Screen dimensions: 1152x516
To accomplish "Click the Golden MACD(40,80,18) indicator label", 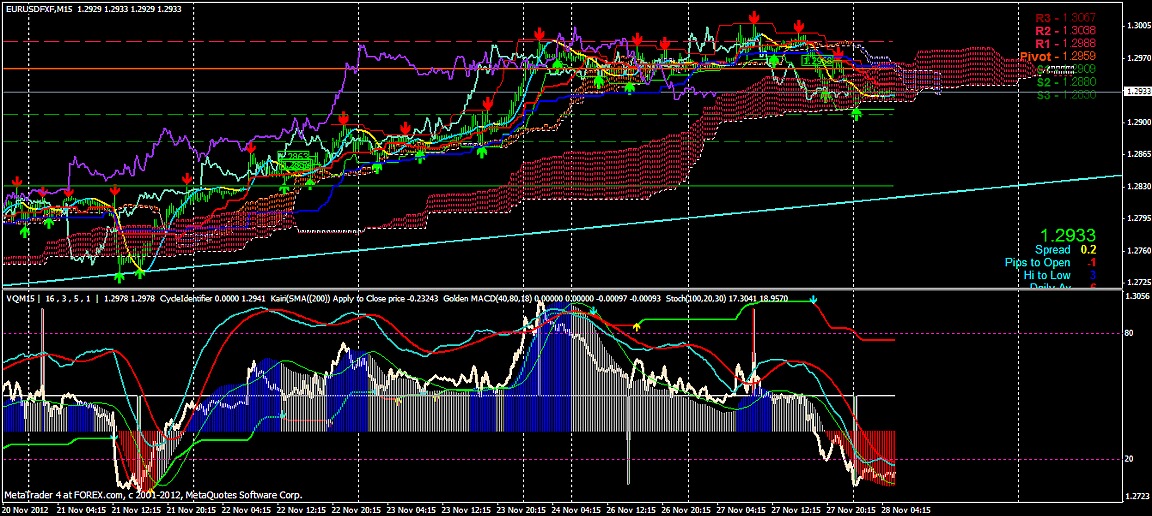I will tap(494, 297).
